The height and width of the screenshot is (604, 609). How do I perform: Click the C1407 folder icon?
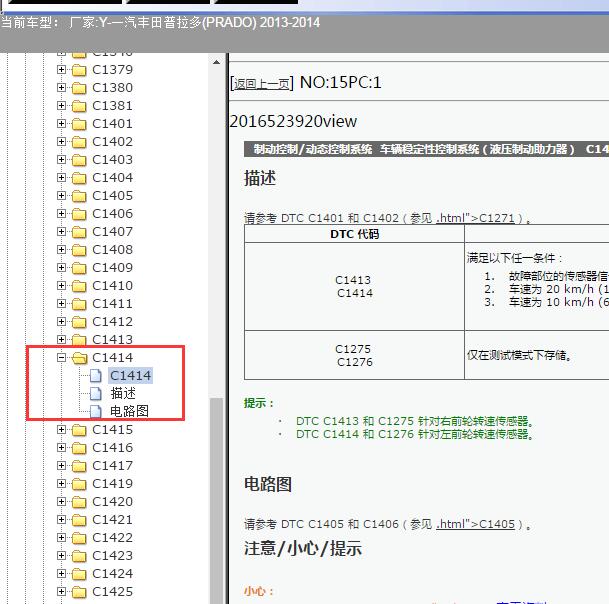(79, 232)
